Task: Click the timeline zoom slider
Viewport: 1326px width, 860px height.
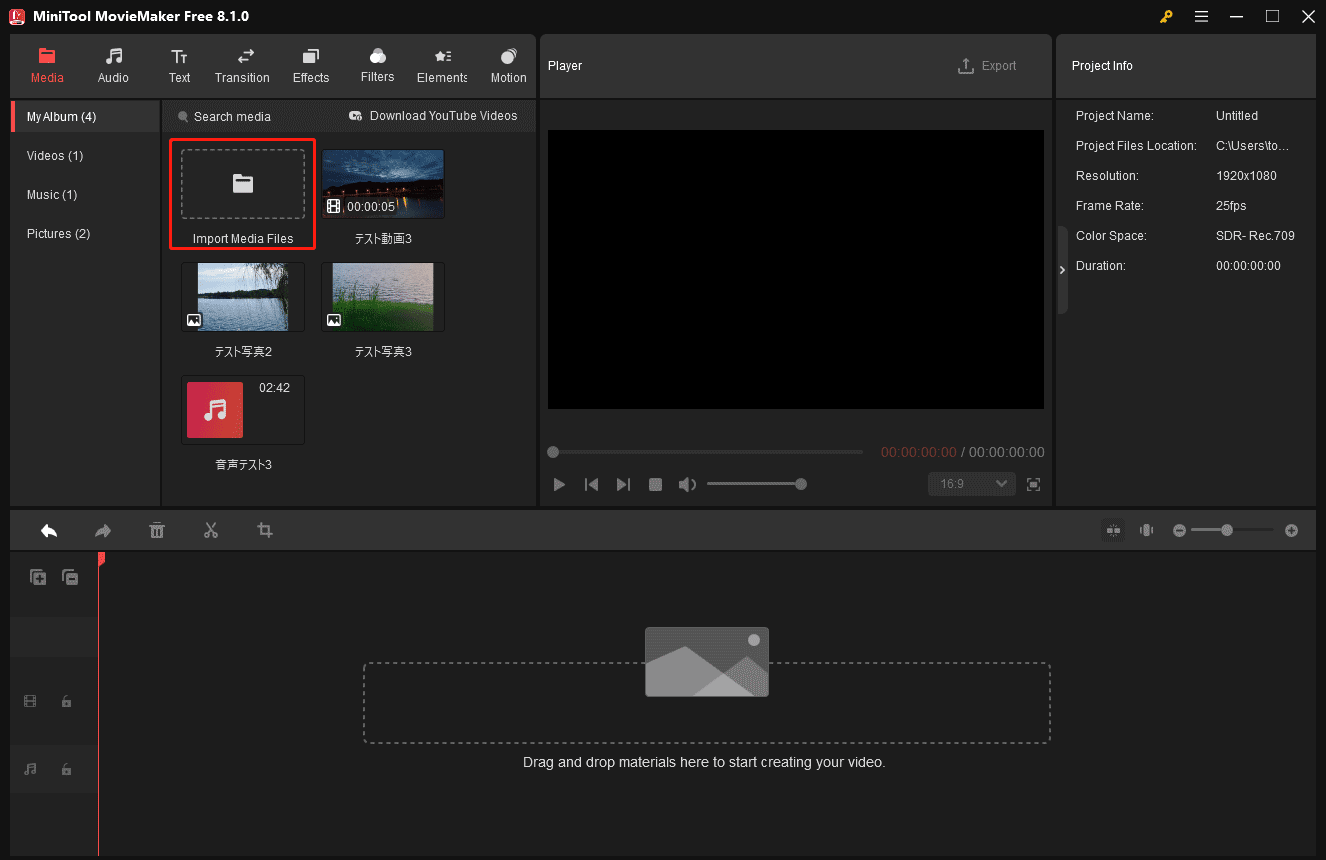Action: click(1232, 530)
